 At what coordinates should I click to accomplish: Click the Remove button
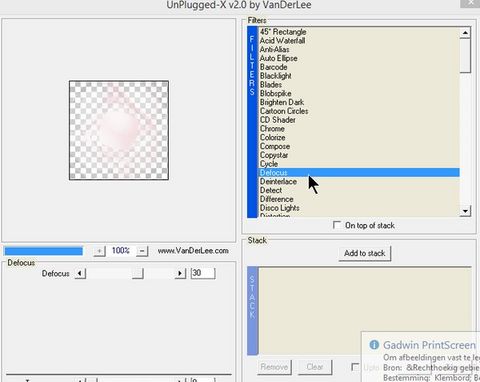274,367
